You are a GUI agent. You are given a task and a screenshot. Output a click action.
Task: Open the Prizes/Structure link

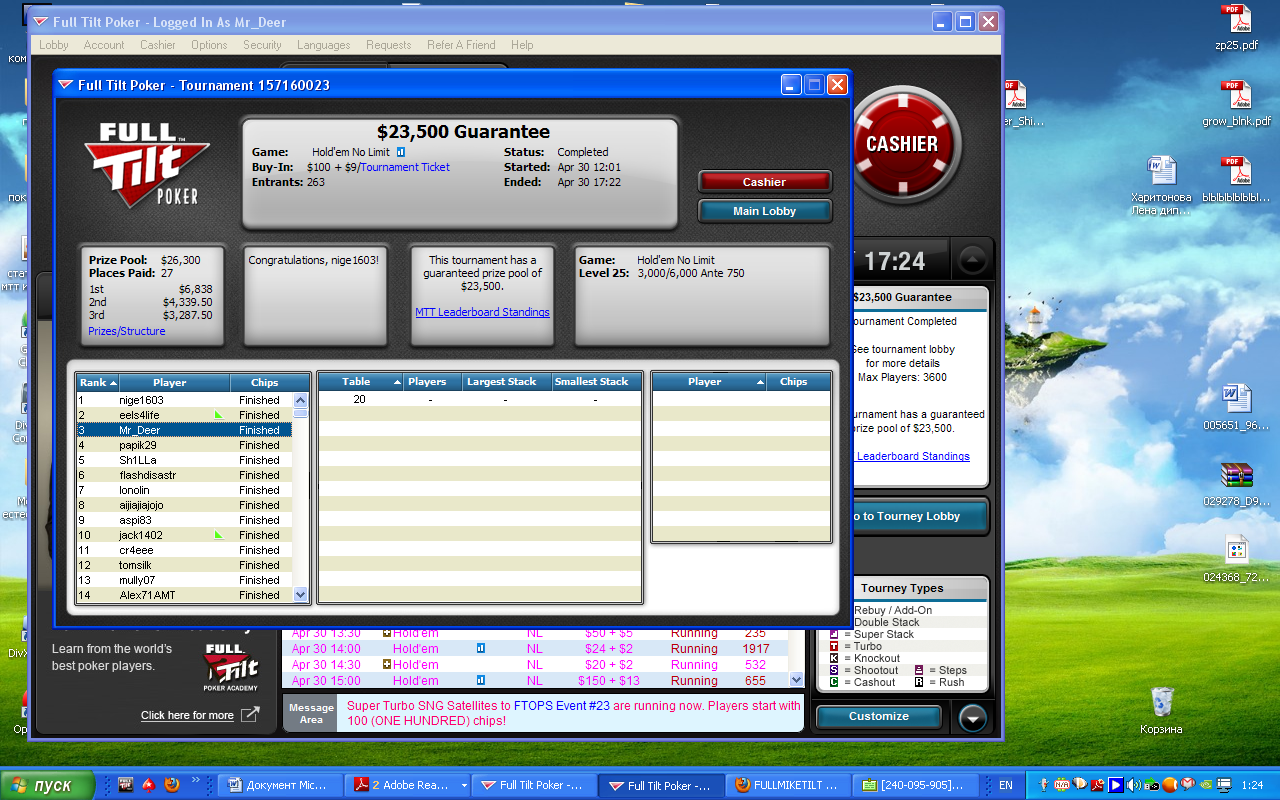[127, 331]
